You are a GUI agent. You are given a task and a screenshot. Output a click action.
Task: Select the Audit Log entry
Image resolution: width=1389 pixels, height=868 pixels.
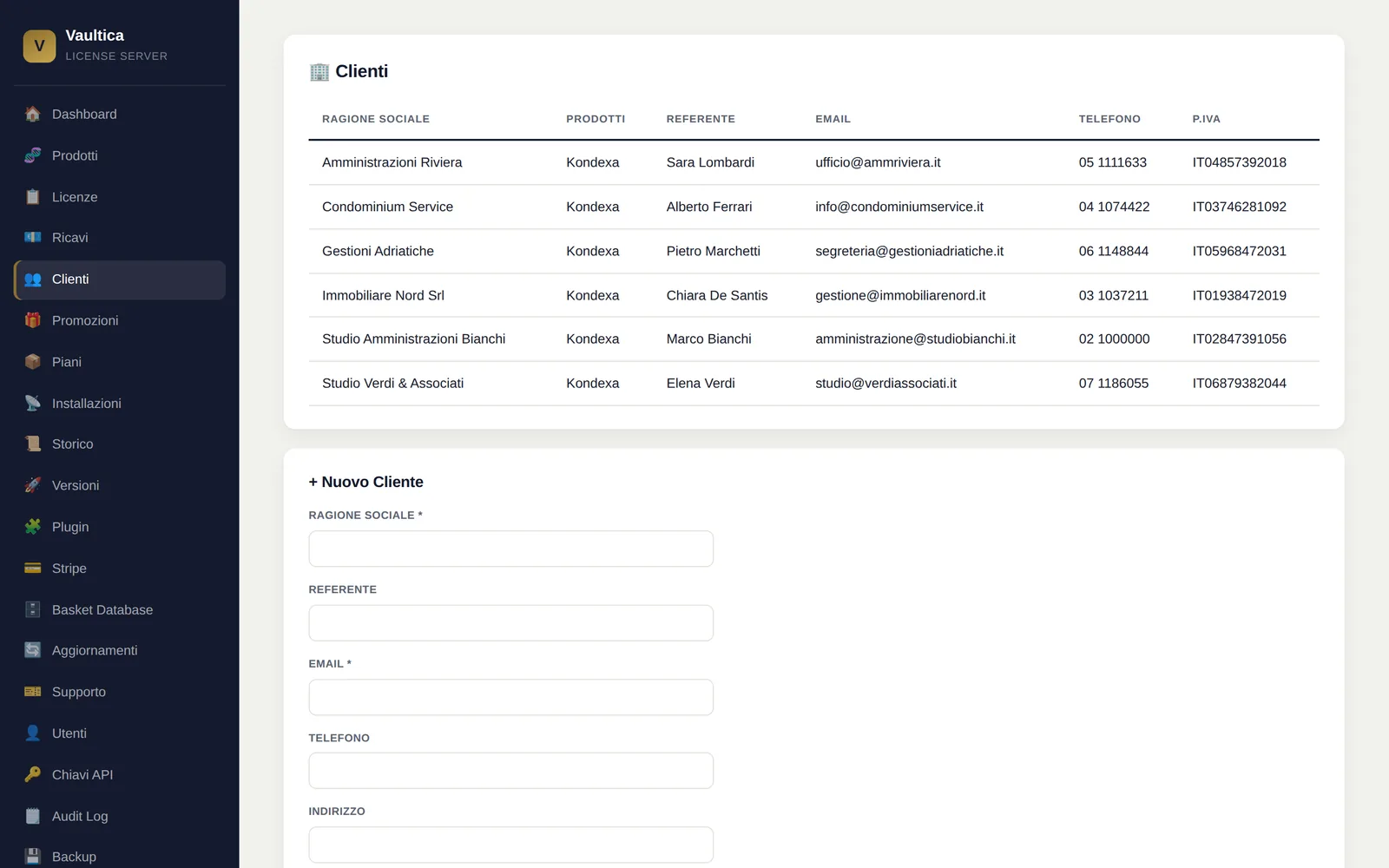click(120, 816)
